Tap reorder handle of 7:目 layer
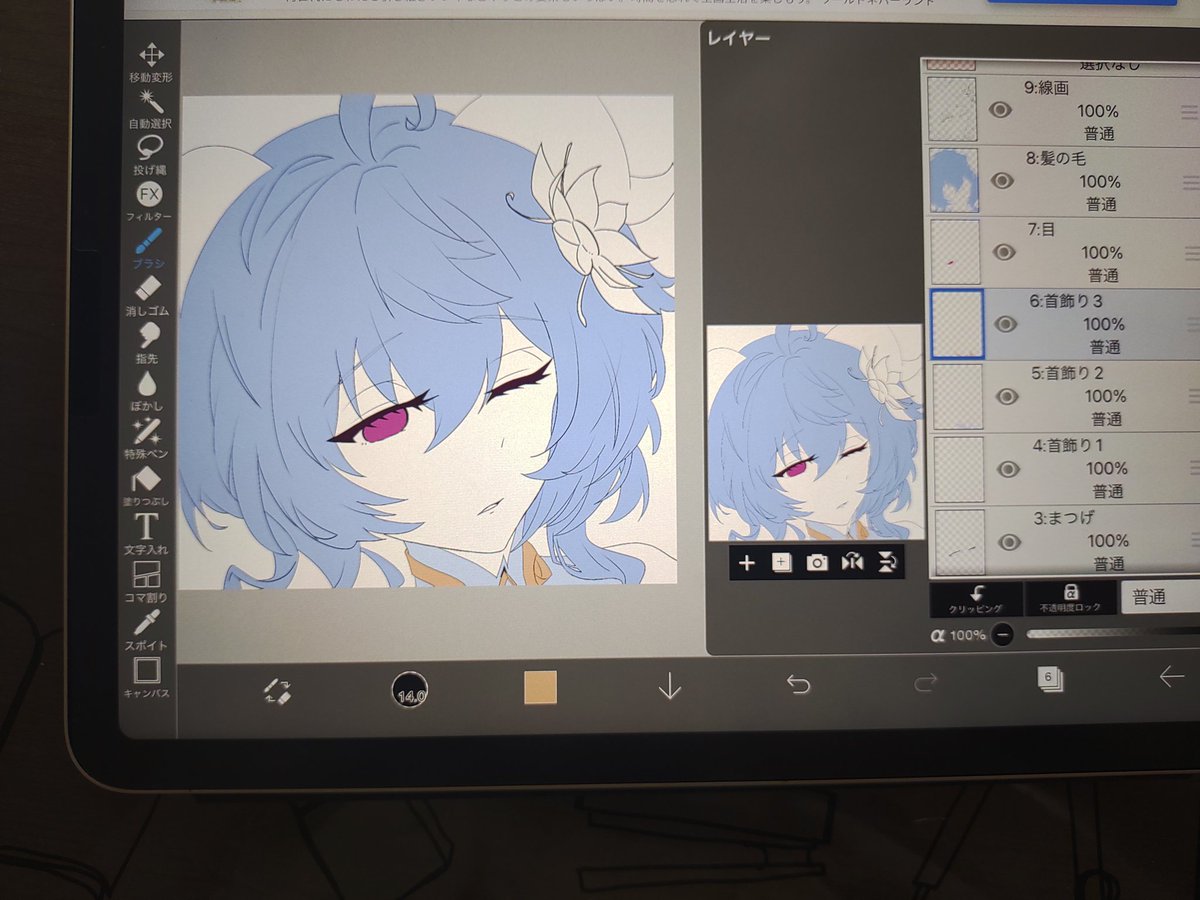1200x900 pixels. [1191, 253]
